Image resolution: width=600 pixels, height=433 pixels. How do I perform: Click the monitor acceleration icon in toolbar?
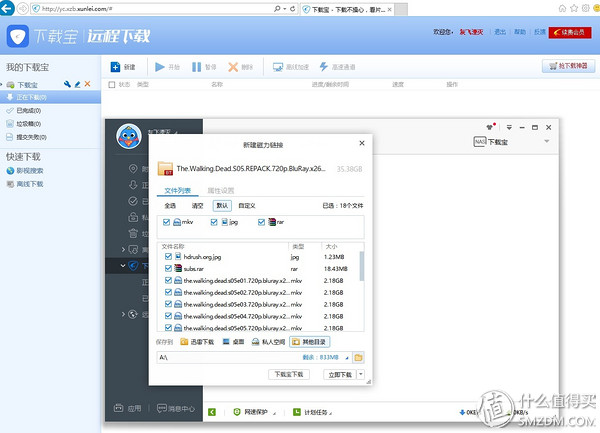click(x=278, y=67)
